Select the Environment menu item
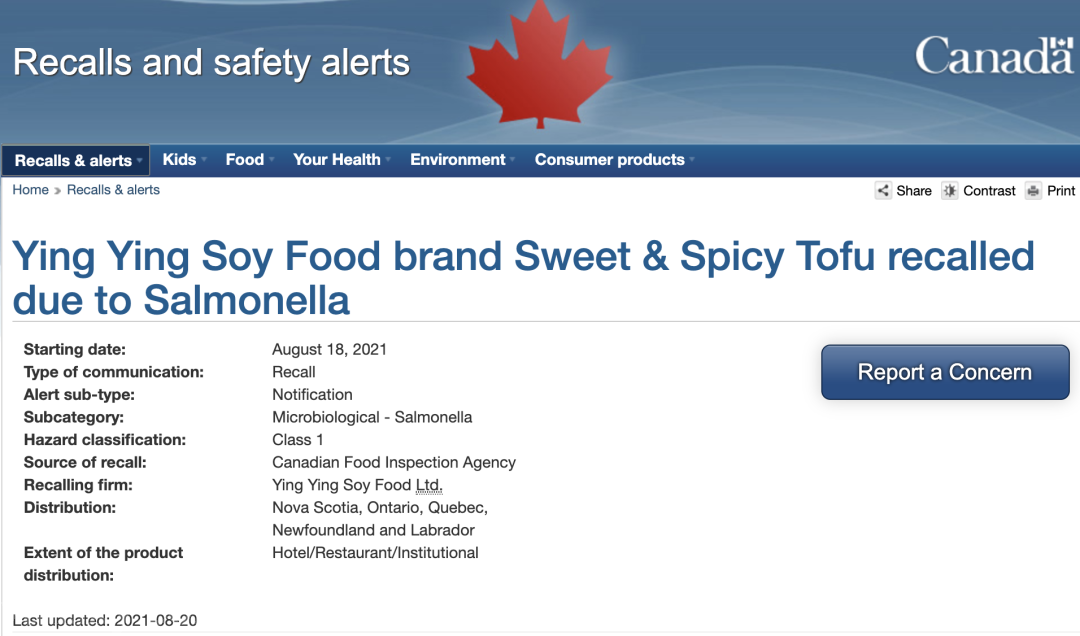This screenshot has height=636, width=1080. pyautogui.click(x=457, y=160)
